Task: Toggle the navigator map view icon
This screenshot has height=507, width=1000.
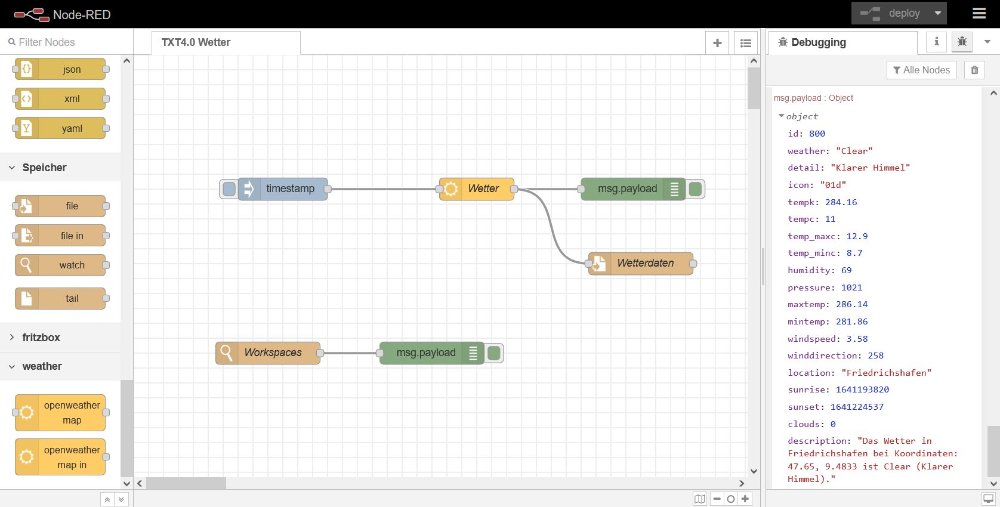Action: click(700, 498)
